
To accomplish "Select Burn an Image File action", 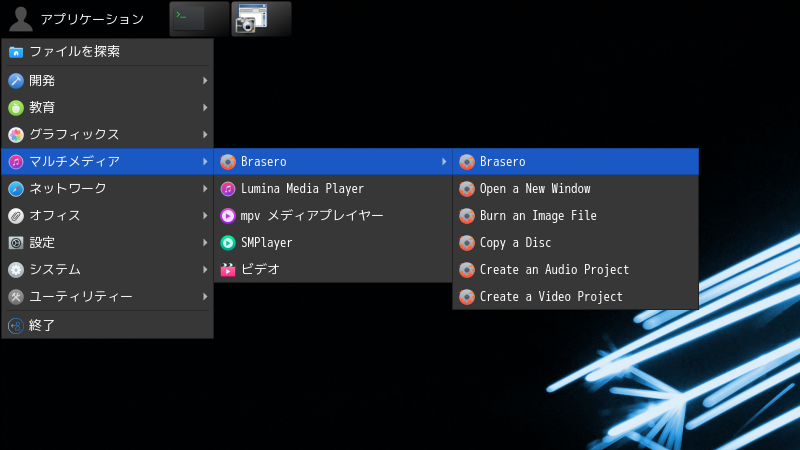I will pyautogui.click(x=576, y=216).
